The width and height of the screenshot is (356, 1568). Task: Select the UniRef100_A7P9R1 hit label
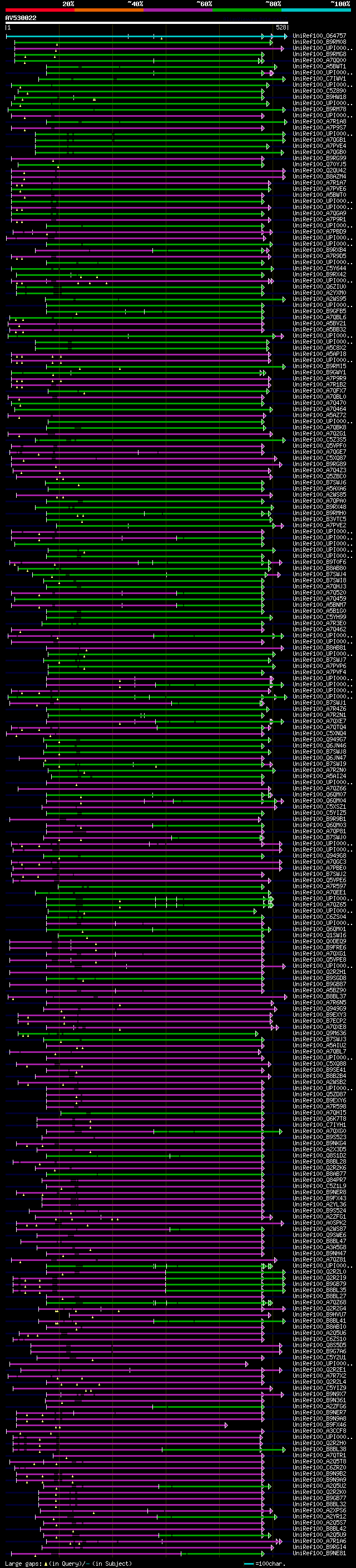[319, 220]
